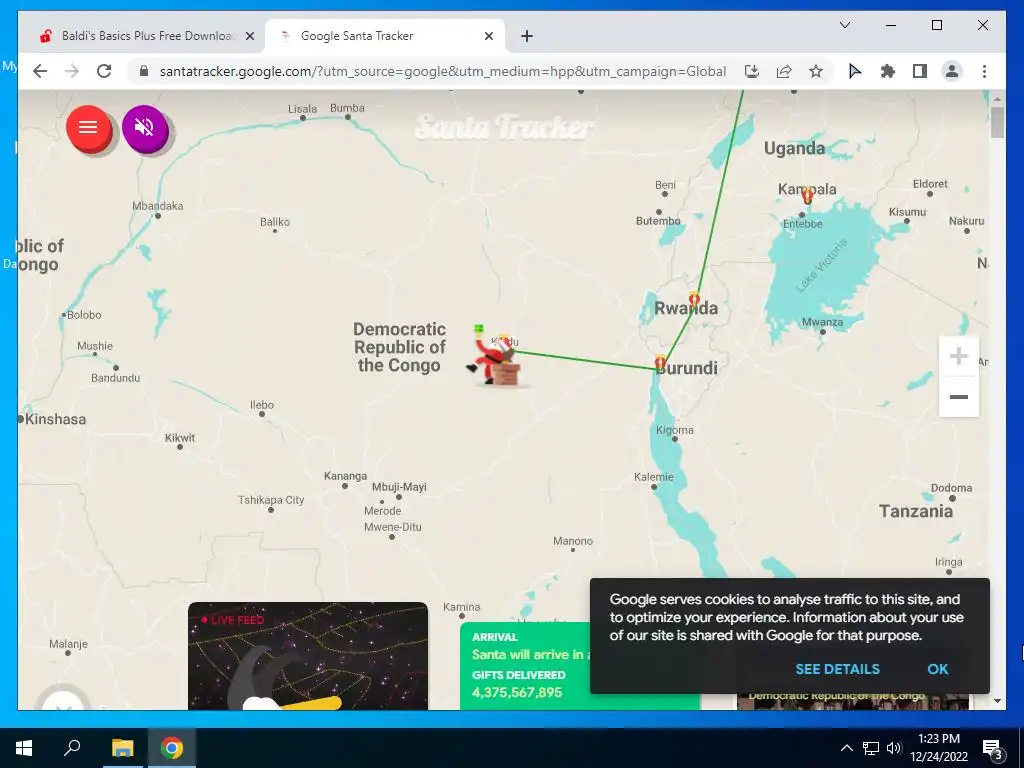Open Windows taskbar search

point(72,748)
